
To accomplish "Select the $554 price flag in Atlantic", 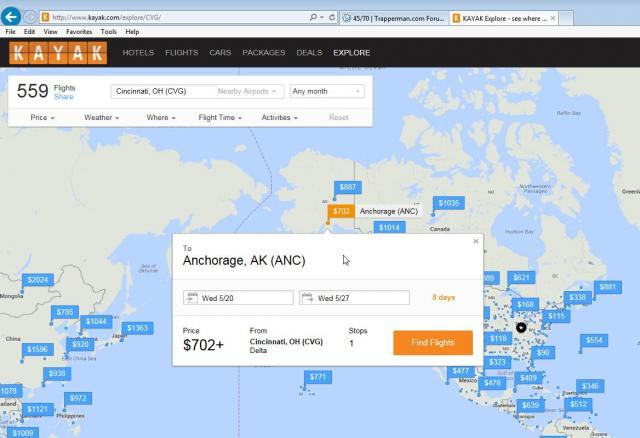I will point(594,340).
